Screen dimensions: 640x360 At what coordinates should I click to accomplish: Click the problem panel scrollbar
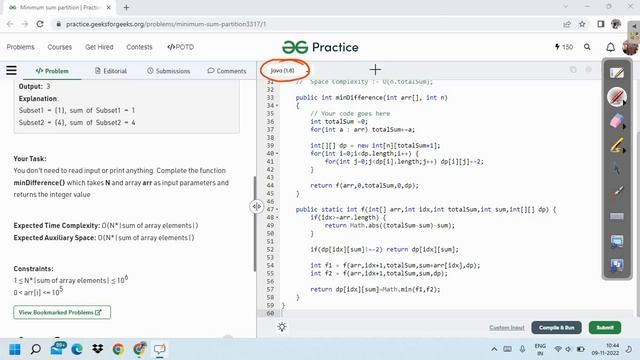point(254,224)
